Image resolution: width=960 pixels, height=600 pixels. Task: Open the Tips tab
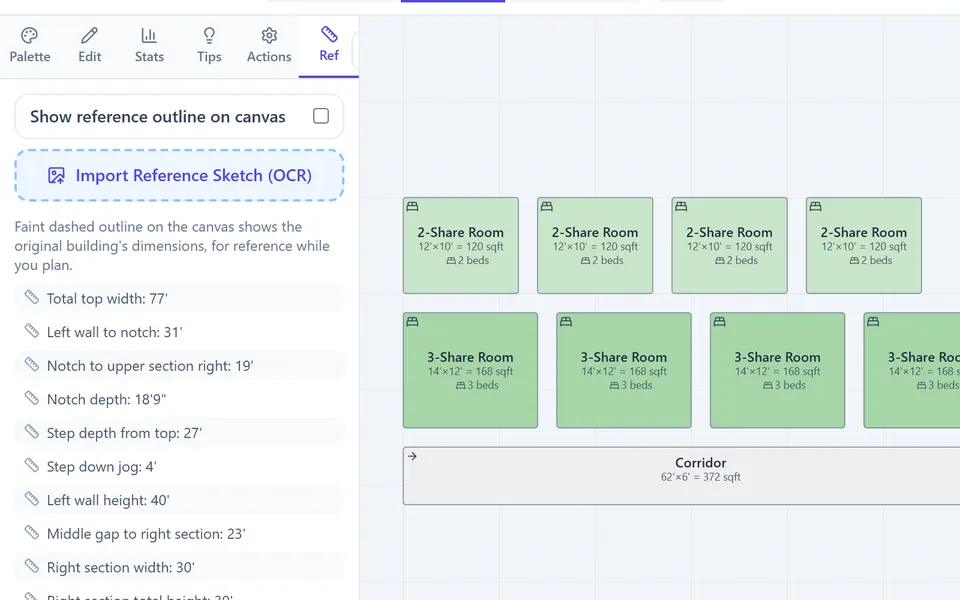pyautogui.click(x=209, y=45)
